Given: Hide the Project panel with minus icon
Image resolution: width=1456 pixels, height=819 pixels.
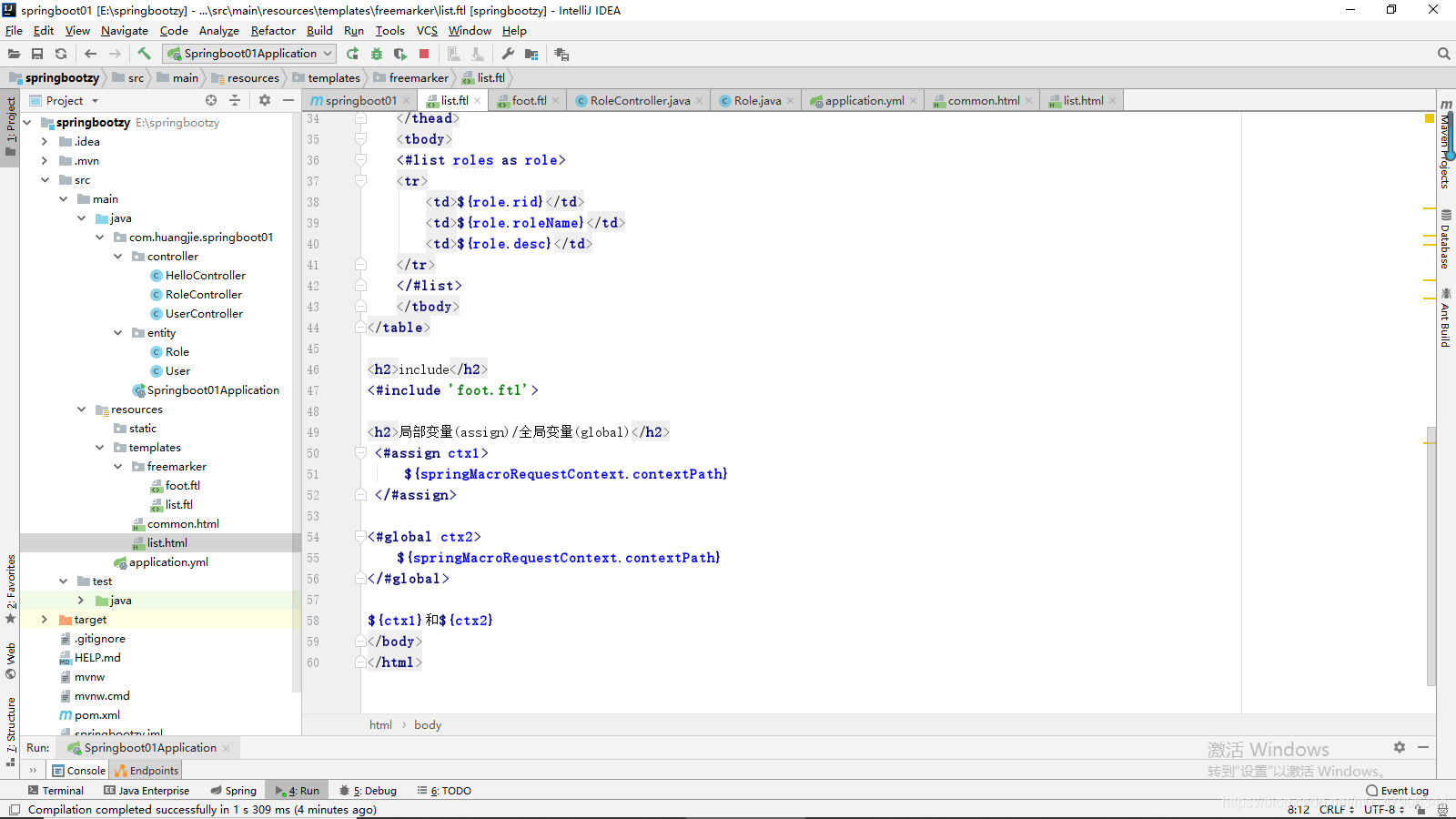Looking at the screenshot, I should point(288,100).
